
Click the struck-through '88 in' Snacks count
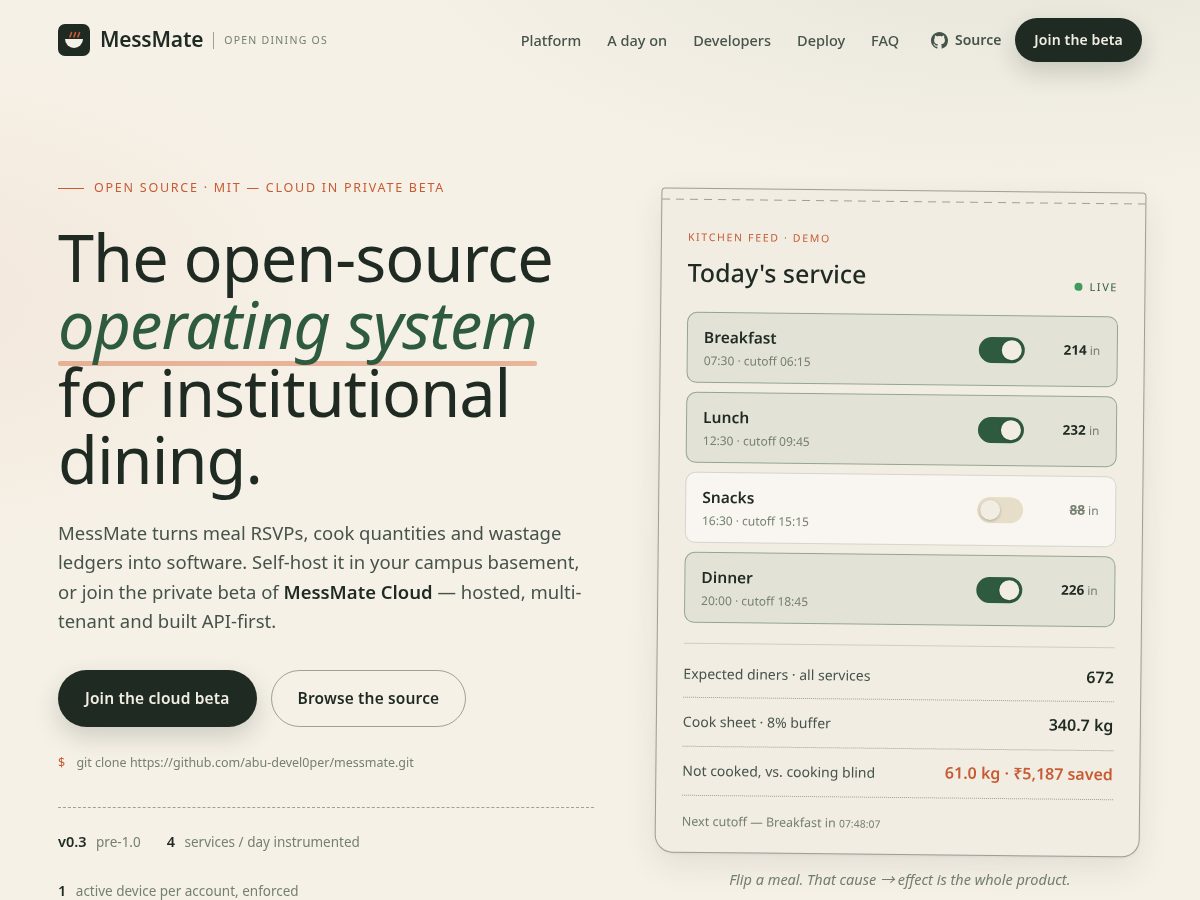pos(1083,510)
